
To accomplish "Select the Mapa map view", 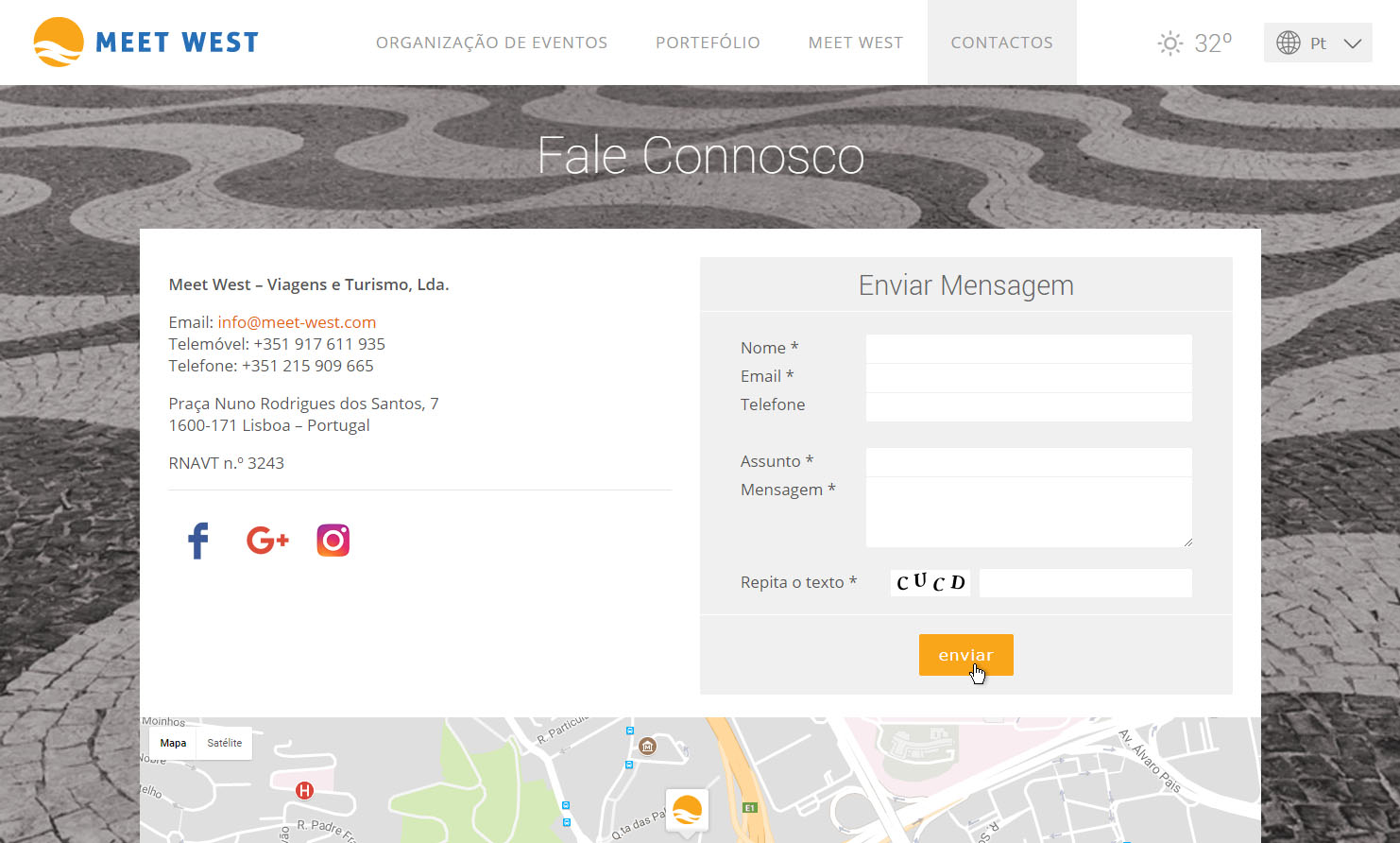I will (x=173, y=744).
